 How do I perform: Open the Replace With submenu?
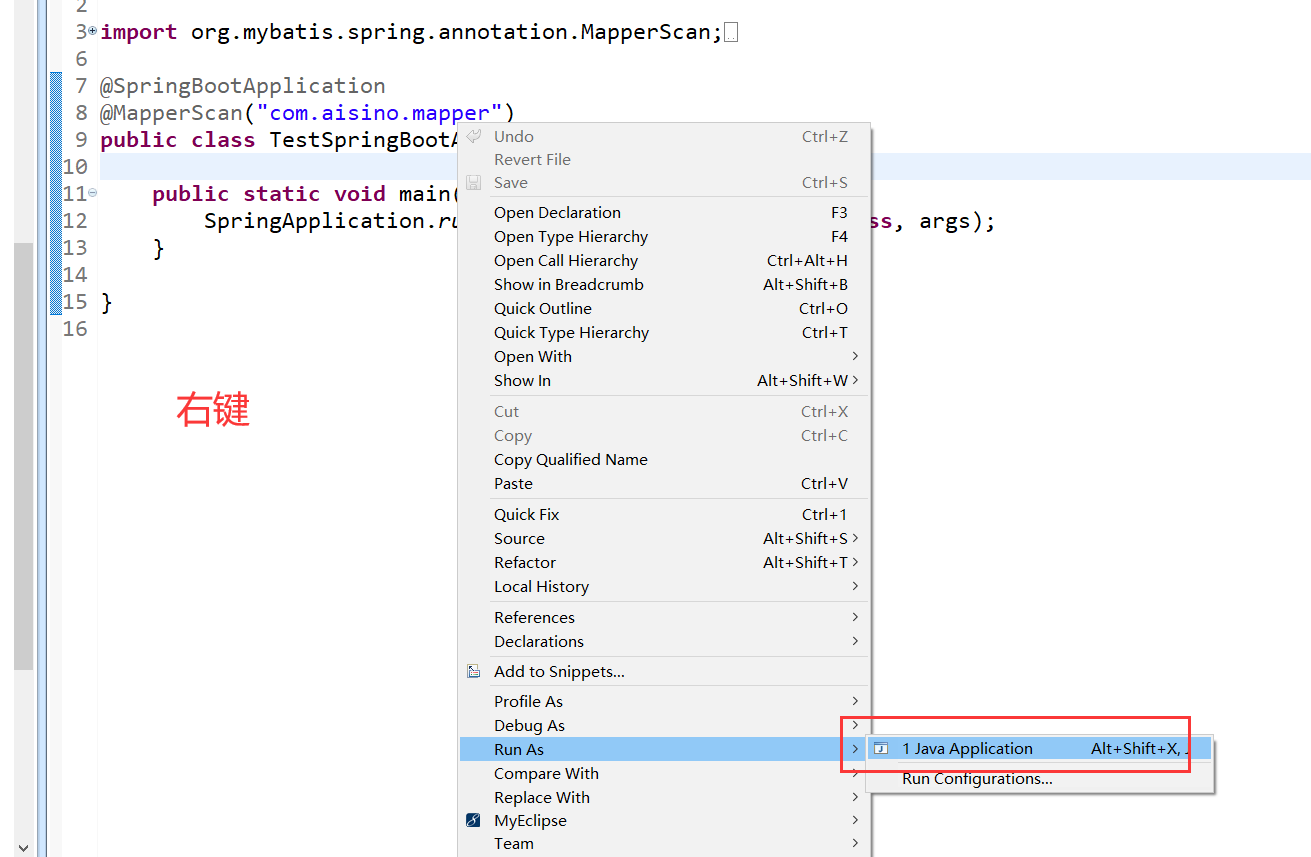click(665, 797)
